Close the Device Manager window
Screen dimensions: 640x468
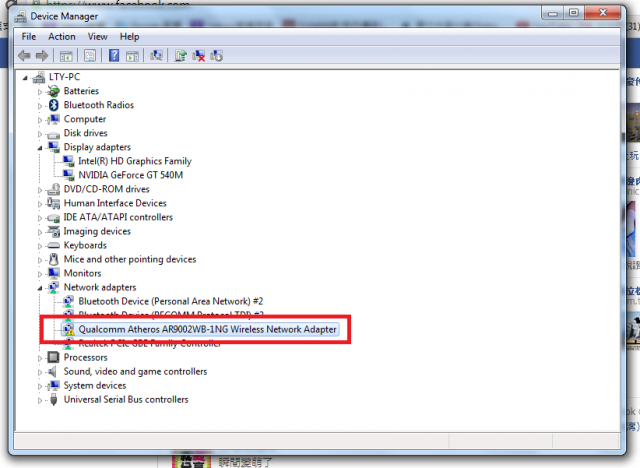[x=603, y=13]
